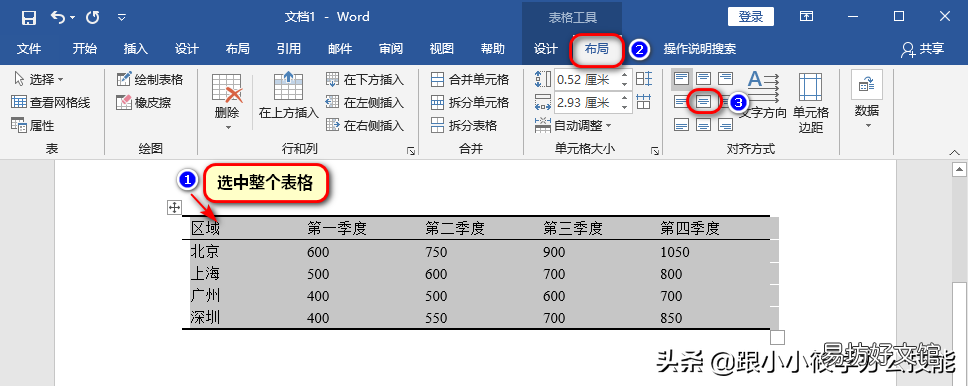968x386 pixels.
Task: Click 在下方插入 insert below
Action: (365, 79)
